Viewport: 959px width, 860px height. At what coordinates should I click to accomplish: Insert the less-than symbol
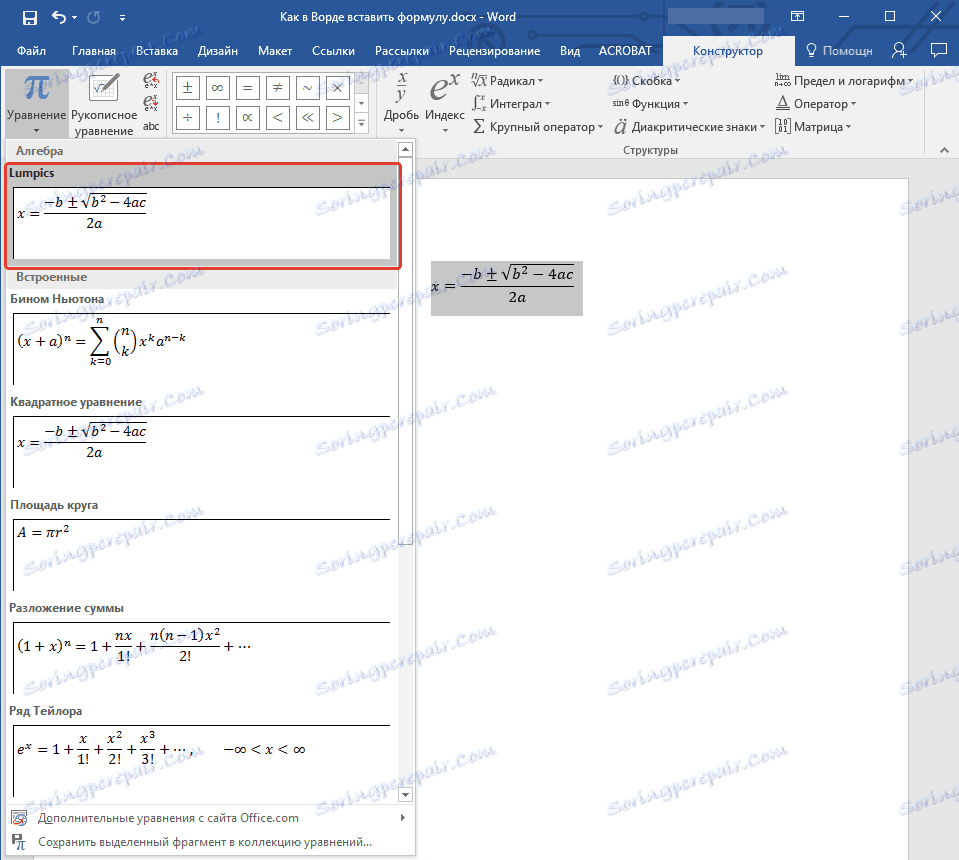[278, 117]
